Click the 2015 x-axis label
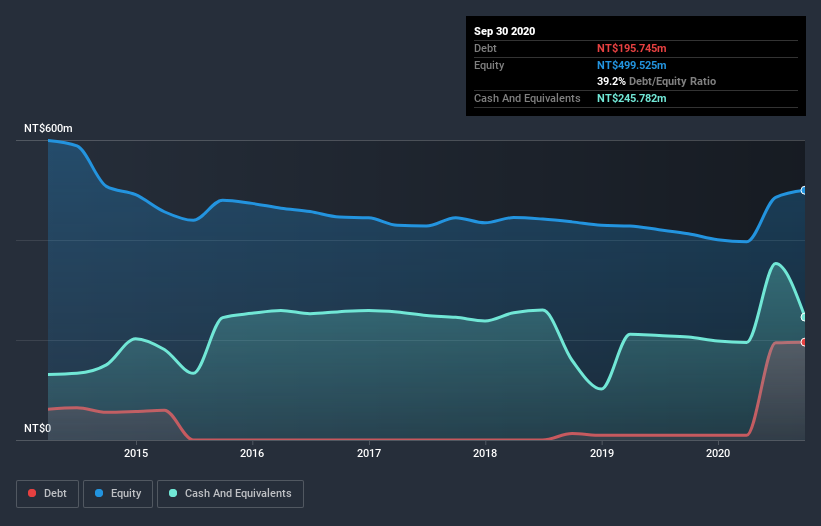 pos(136,453)
